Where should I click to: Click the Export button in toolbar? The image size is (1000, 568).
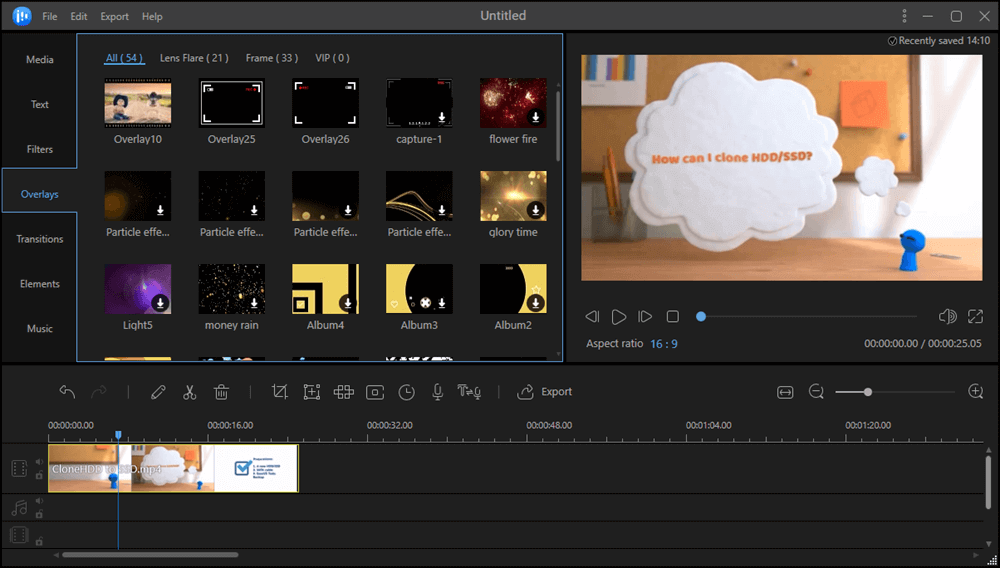coord(545,391)
